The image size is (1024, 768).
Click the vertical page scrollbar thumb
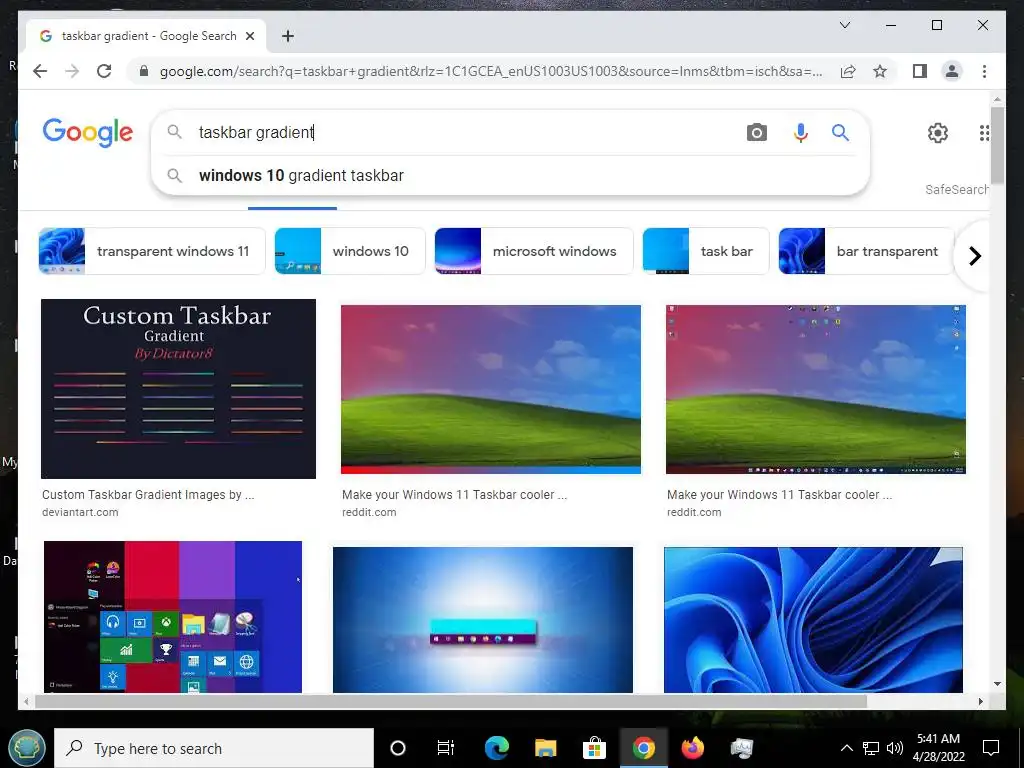997,145
